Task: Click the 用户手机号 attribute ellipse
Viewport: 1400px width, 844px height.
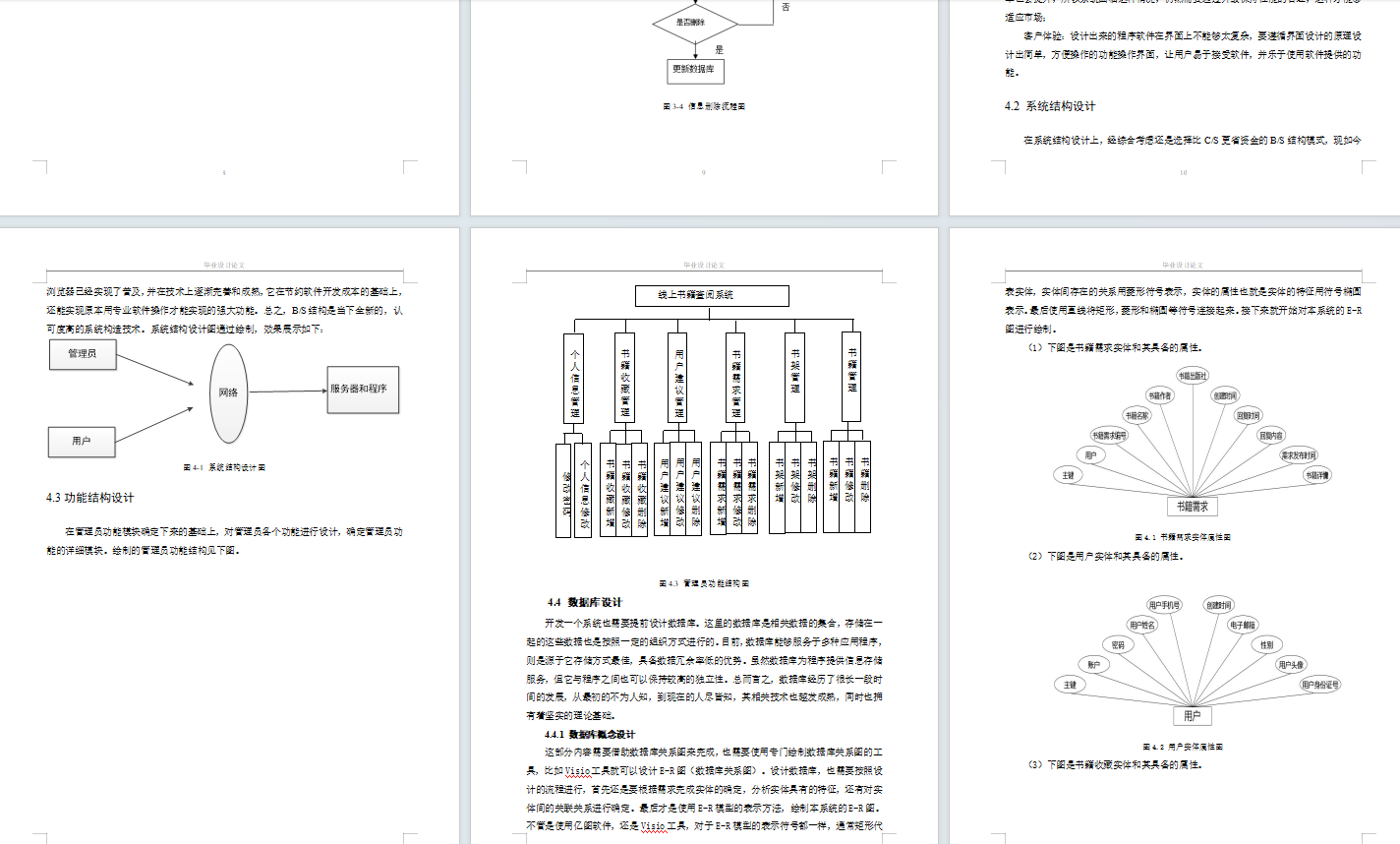Action: pos(1163,603)
